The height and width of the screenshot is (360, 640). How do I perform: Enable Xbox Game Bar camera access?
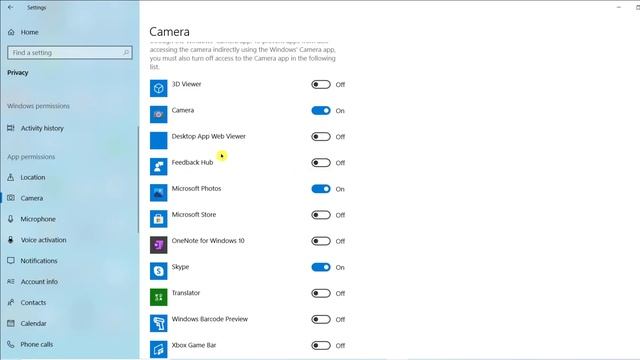321,346
